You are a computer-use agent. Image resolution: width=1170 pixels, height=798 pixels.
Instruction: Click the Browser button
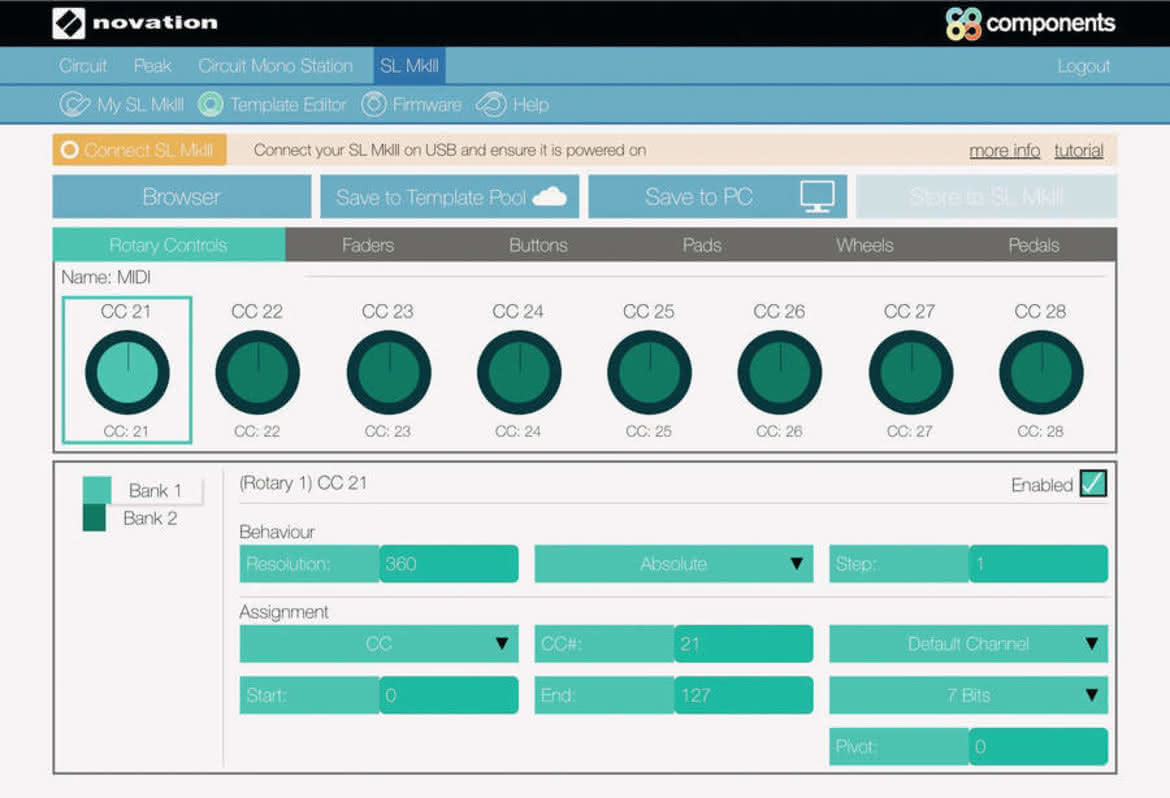click(x=182, y=197)
